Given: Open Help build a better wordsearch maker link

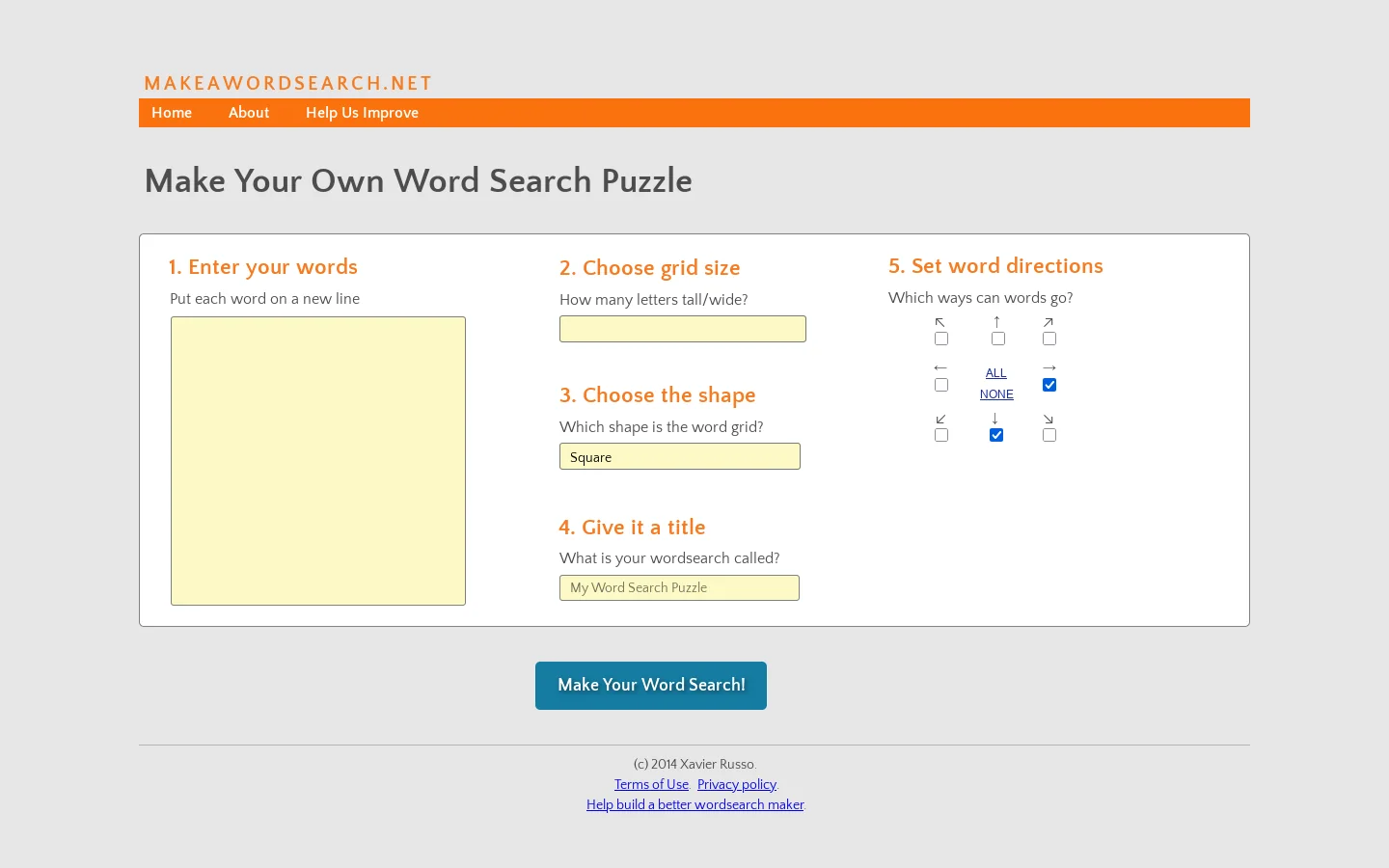Looking at the screenshot, I should 694,805.
